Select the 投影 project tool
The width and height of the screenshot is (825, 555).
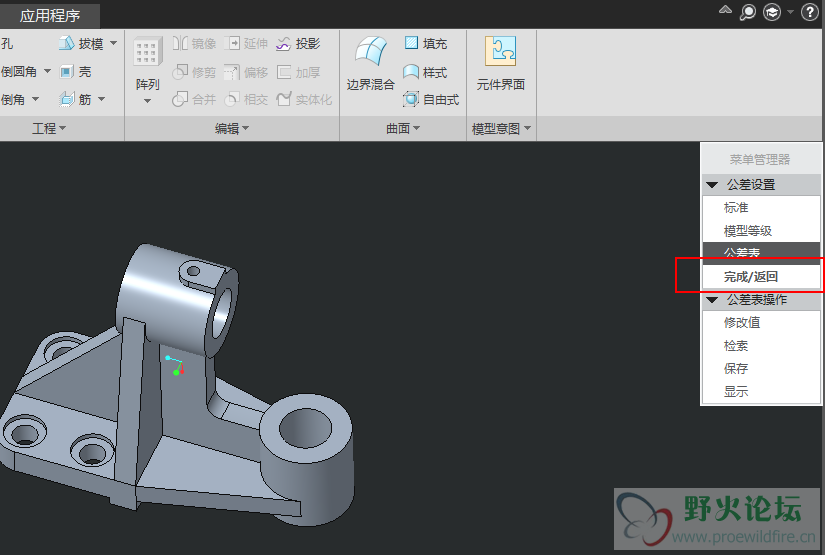point(298,43)
